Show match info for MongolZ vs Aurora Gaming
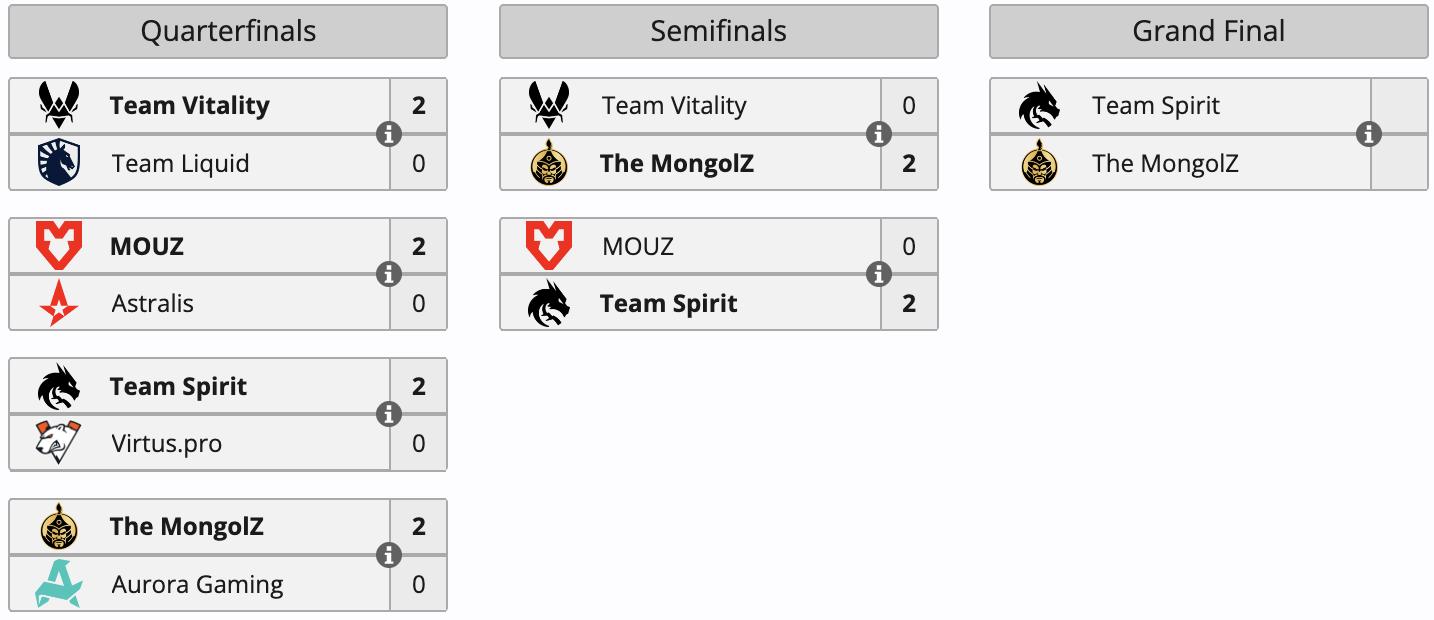The height and width of the screenshot is (620, 1434). coord(389,555)
